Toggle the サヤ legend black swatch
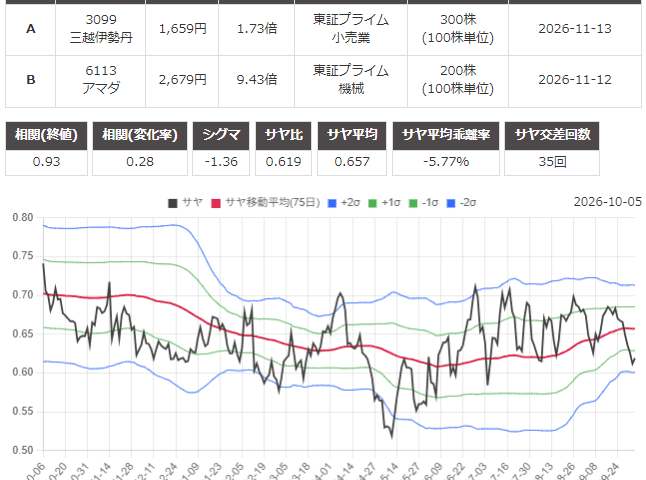Image resolution: width=646 pixels, height=480 pixels. pos(173,203)
